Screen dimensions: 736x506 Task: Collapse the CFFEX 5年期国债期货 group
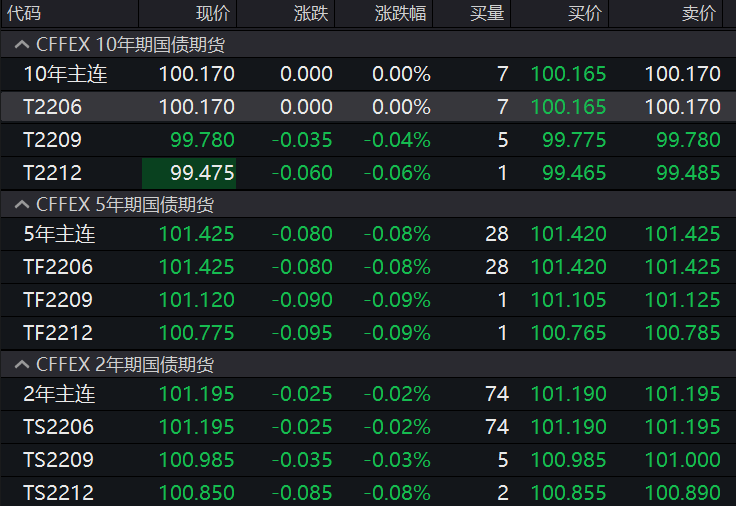(20, 205)
